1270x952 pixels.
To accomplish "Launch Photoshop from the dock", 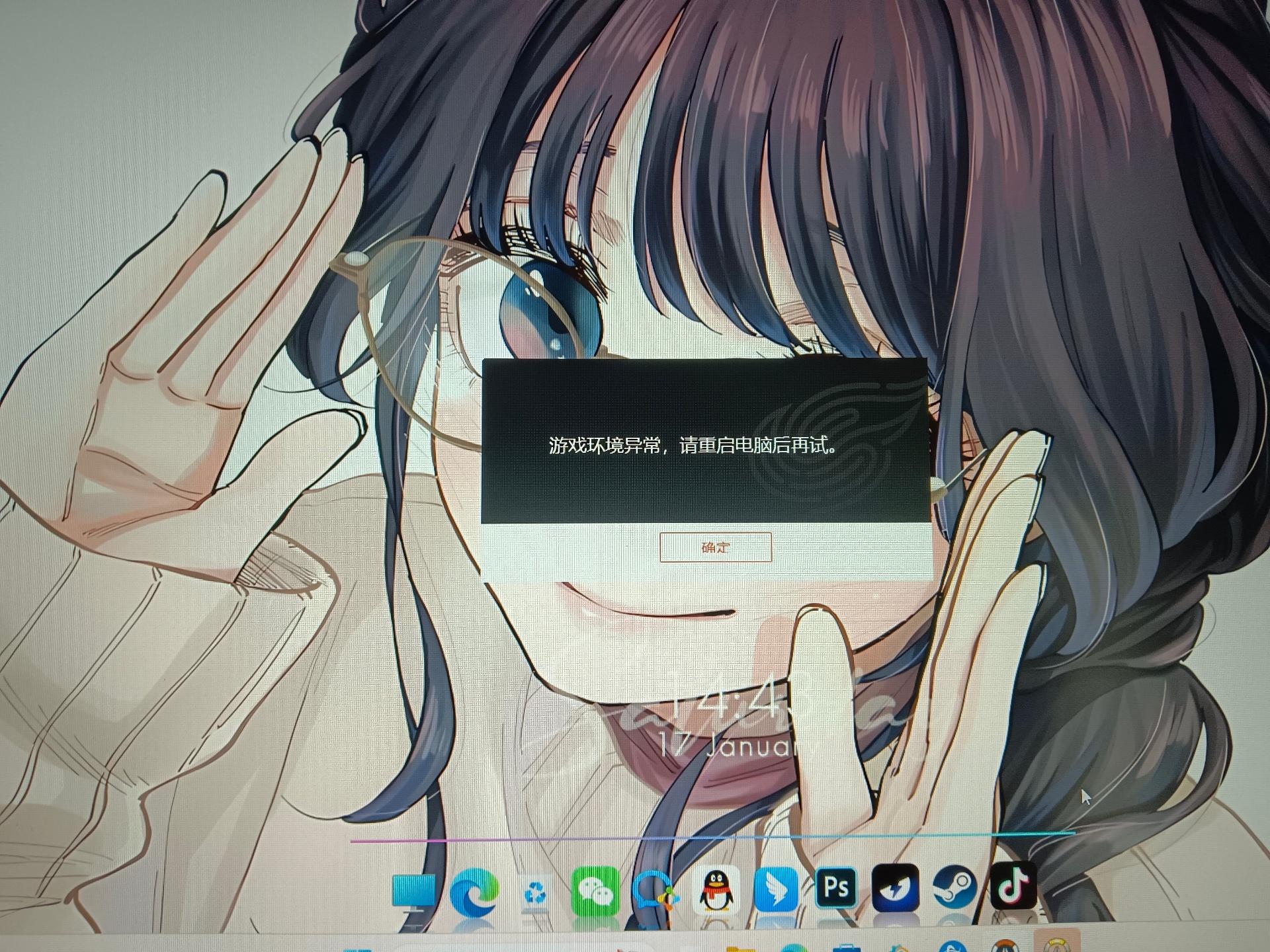I will (835, 886).
